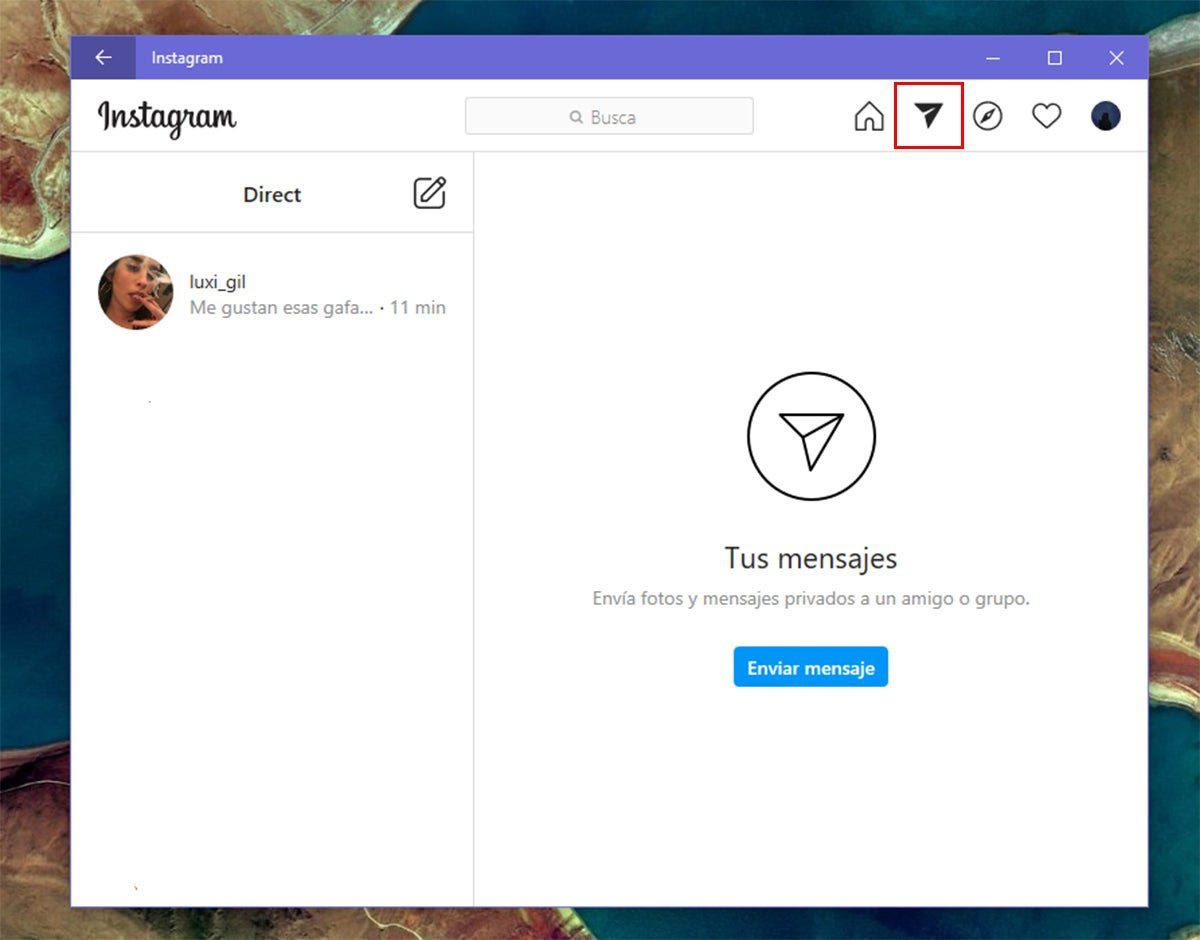Click the large circled paper plane icon
This screenshot has width=1200, height=940.
[811, 435]
